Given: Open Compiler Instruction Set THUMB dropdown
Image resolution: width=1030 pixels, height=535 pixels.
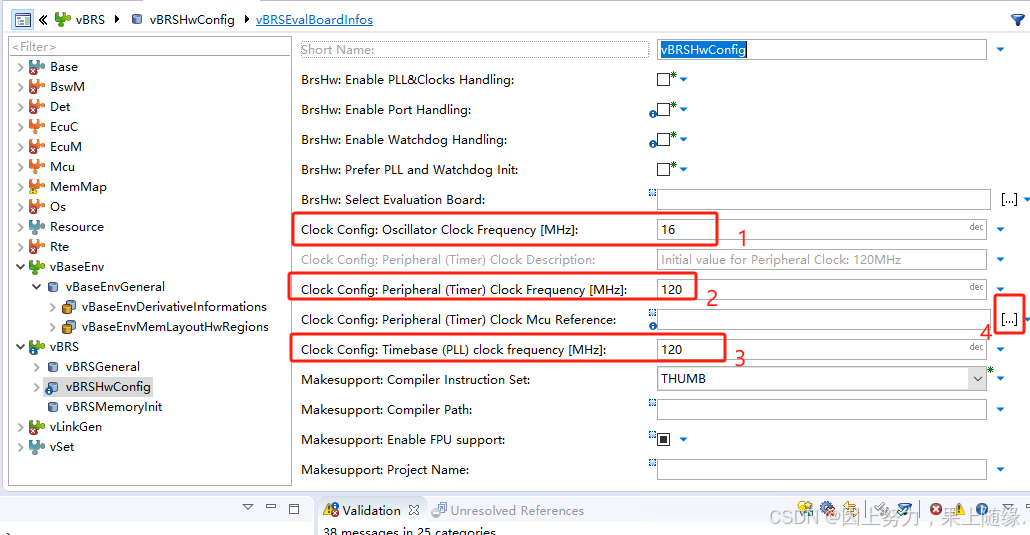Looking at the screenshot, I should click(x=977, y=379).
